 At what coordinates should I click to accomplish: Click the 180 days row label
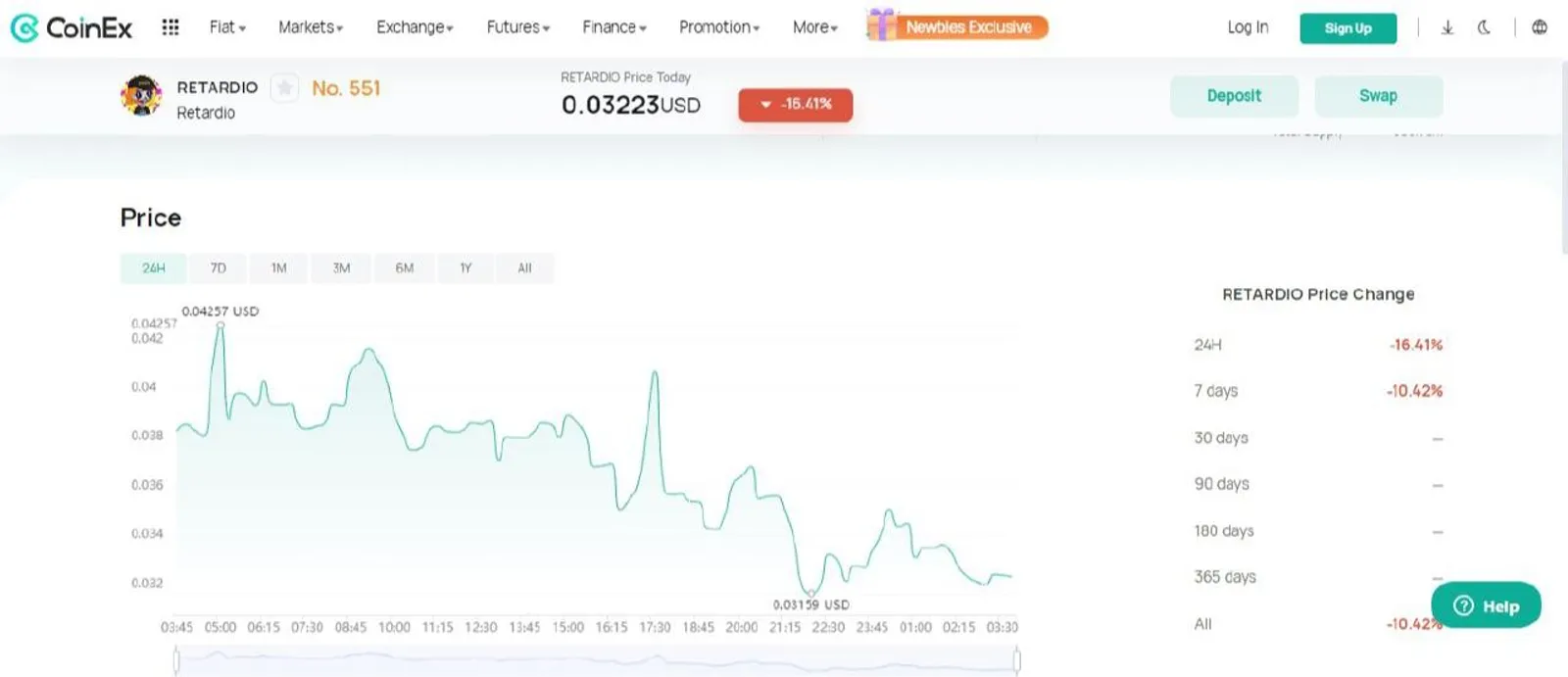pos(1224,531)
